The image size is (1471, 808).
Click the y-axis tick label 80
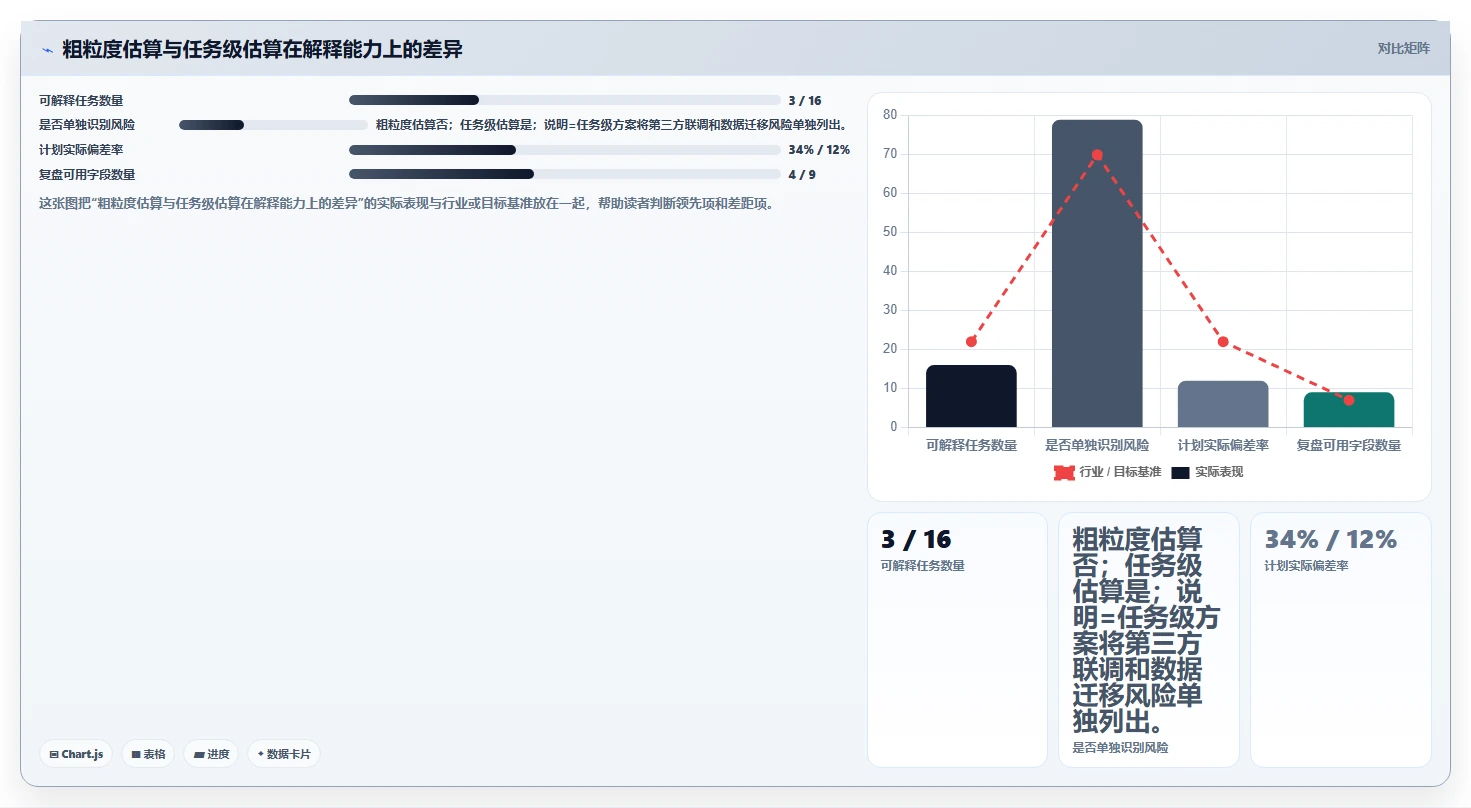coord(890,115)
